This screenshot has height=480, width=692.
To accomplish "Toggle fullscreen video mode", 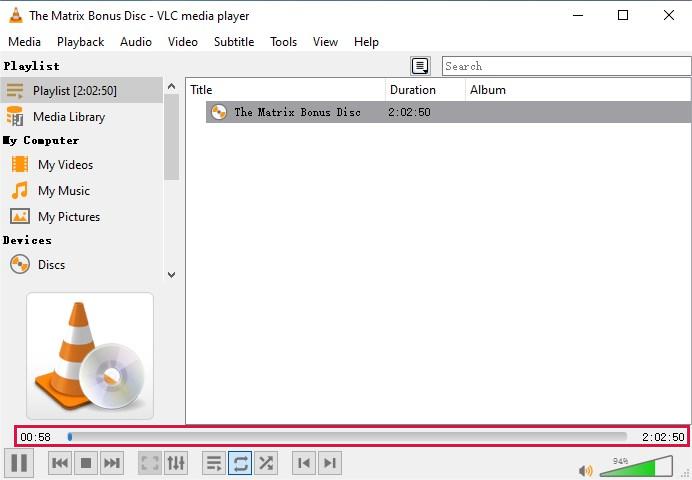I will [150, 463].
